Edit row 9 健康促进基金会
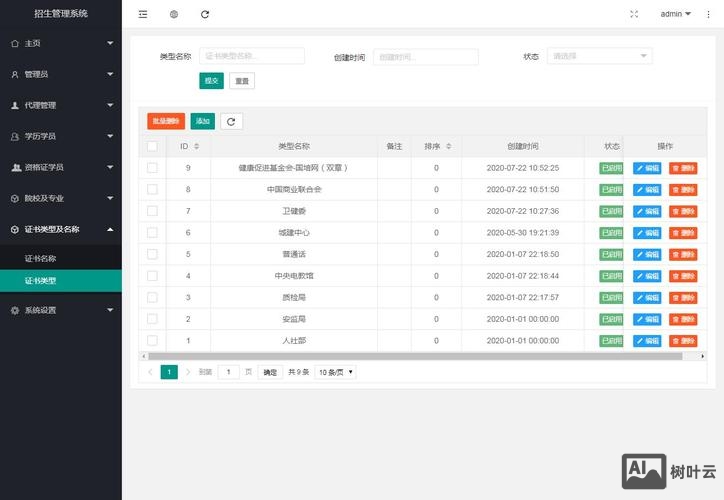 click(647, 168)
